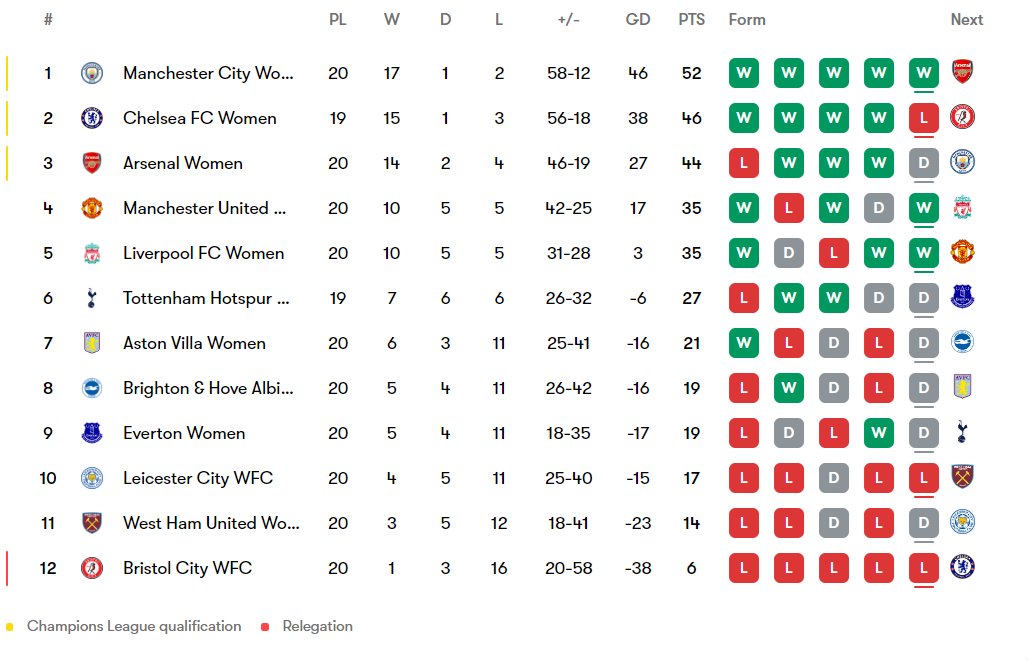Viewport: 1028px width, 660px height.
Task: Sort table by PTS column header
Action: [x=692, y=20]
